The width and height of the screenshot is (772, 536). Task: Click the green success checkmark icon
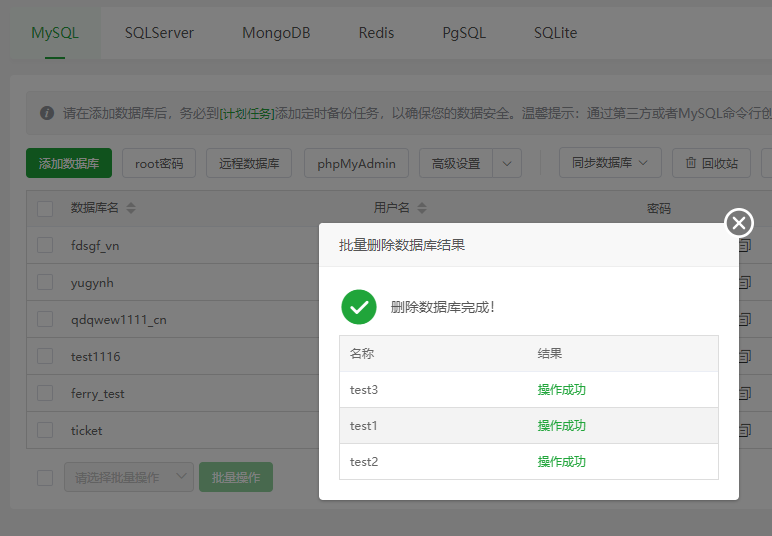pyautogui.click(x=359, y=307)
